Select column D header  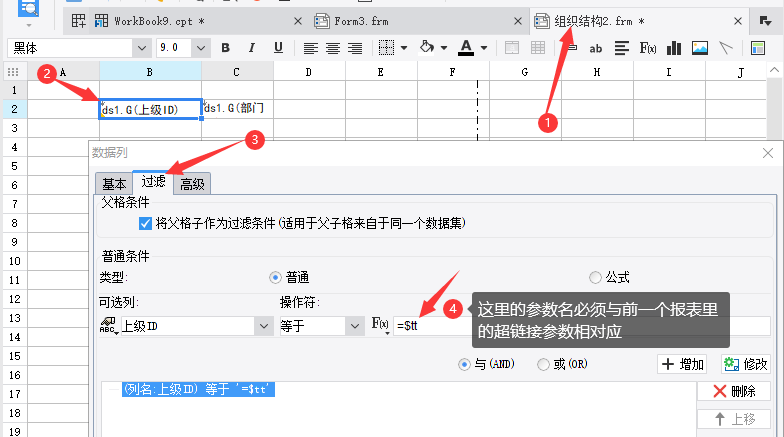pyautogui.click(x=309, y=72)
